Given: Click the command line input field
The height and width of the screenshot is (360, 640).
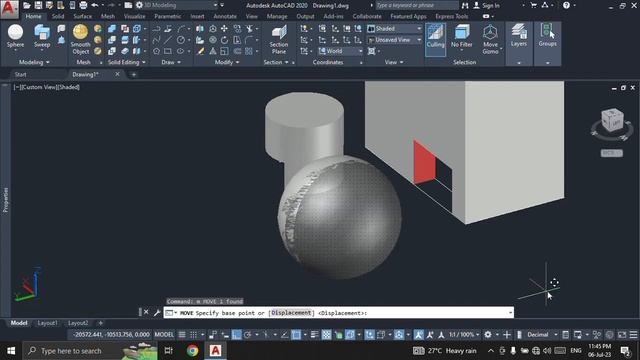Looking at the screenshot, I should (x=339, y=313).
